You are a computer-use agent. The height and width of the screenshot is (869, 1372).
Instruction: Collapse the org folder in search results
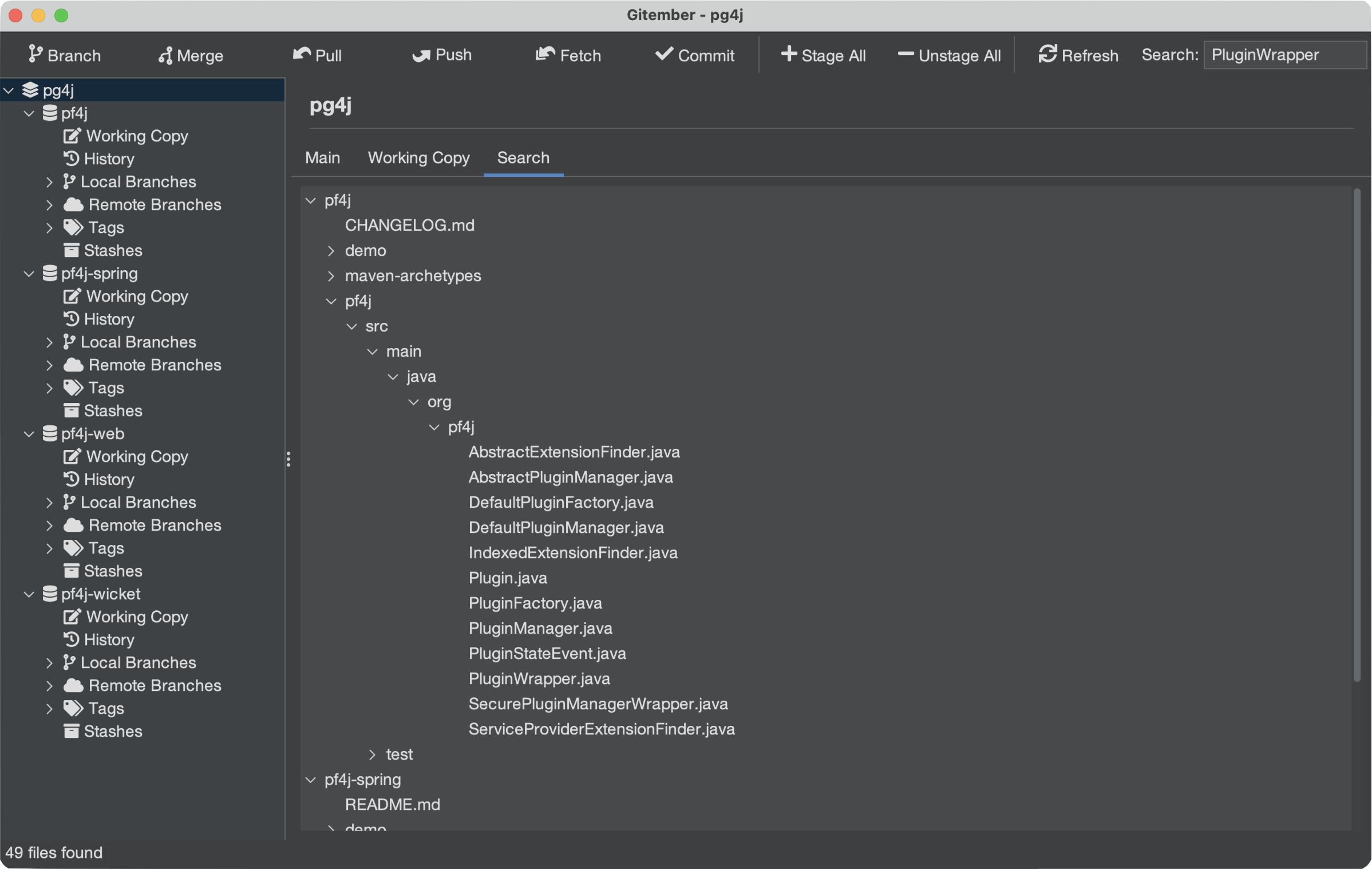click(413, 402)
